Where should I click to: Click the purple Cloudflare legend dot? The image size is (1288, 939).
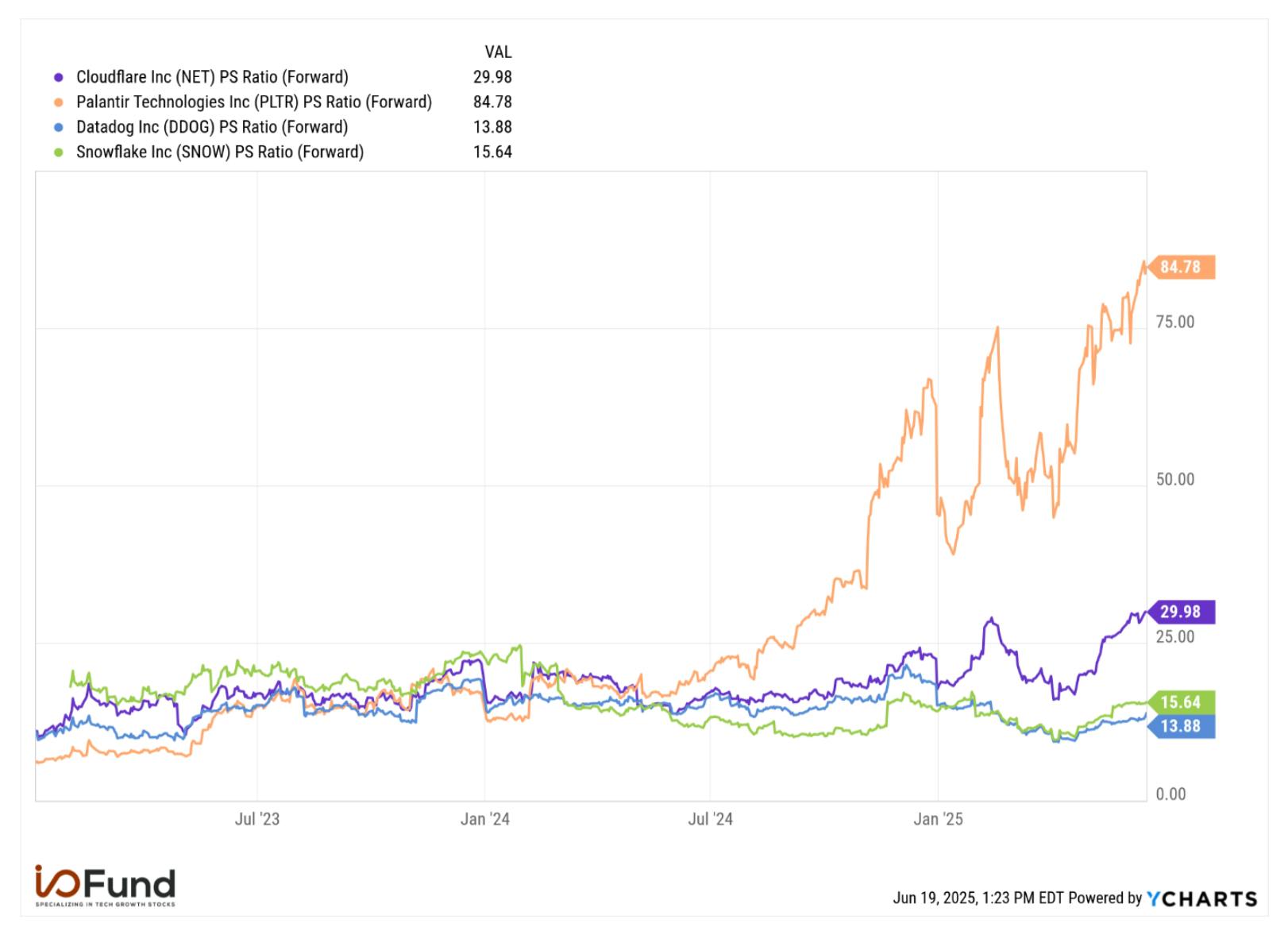[59, 78]
